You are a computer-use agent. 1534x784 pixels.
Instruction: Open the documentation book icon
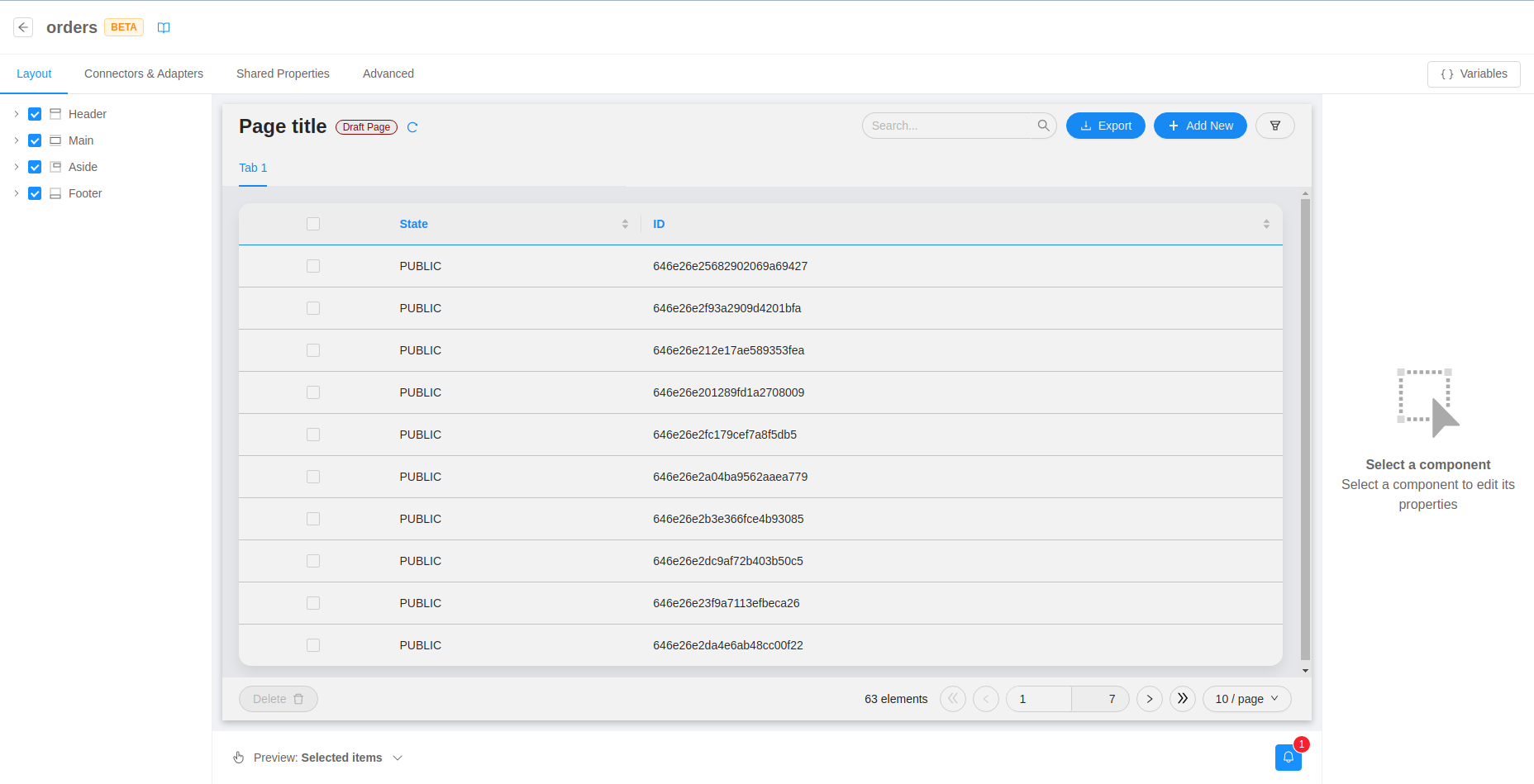164,28
